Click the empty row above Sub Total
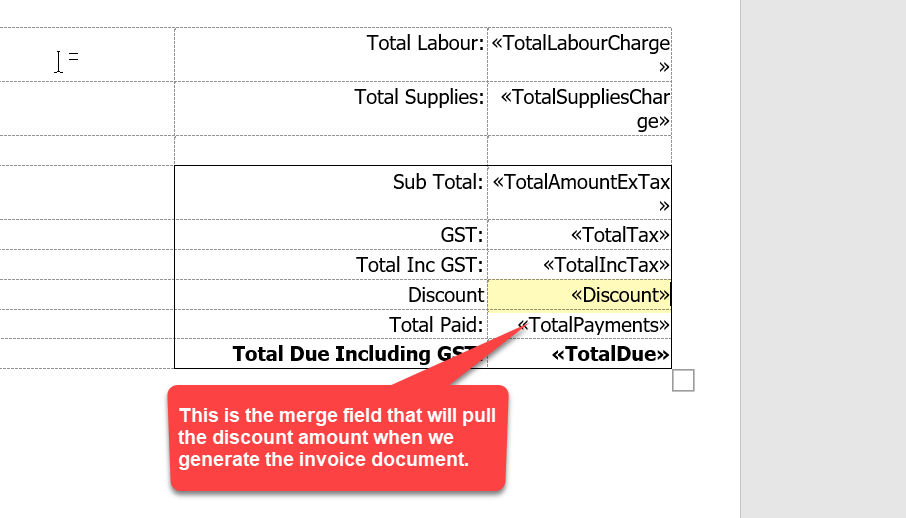The image size is (906, 518). 330,150
